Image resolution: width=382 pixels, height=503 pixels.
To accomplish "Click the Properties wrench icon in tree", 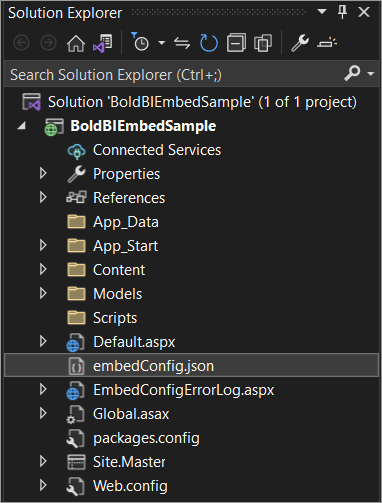I will click(76, 174).
